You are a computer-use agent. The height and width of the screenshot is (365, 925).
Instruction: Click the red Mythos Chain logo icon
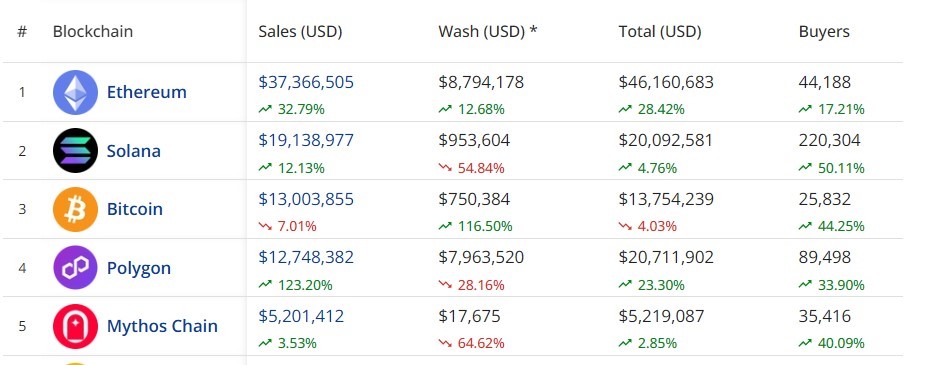(75, 326)
